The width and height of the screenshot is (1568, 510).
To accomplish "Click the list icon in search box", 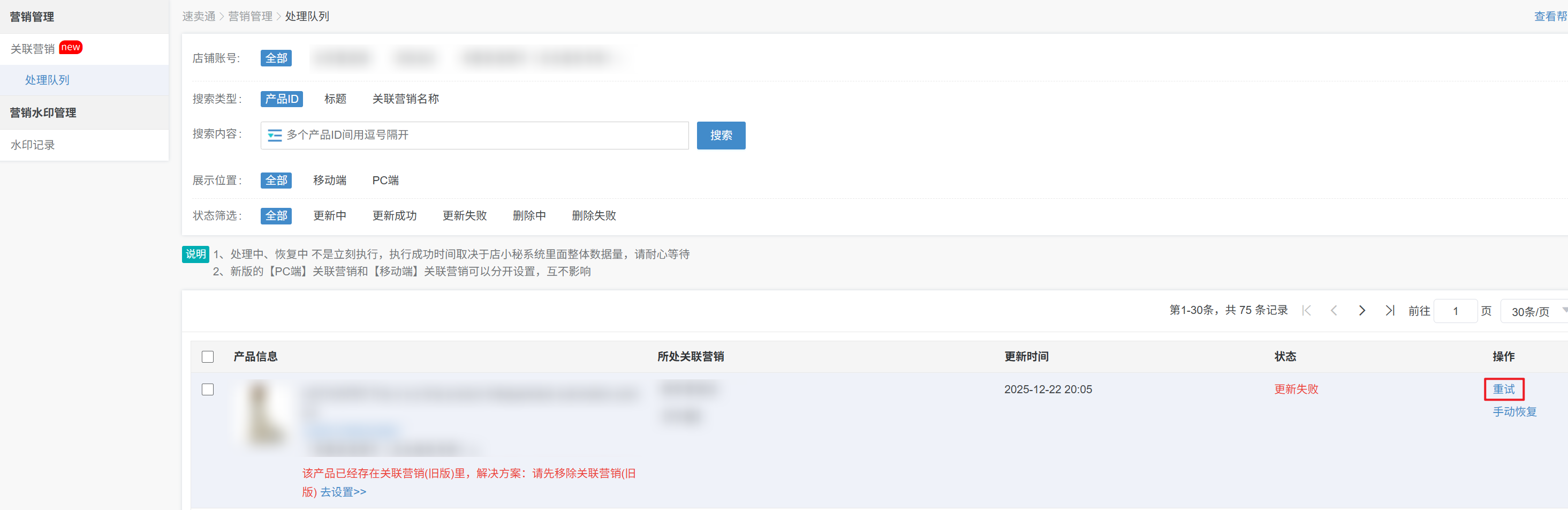I will 275,136.
